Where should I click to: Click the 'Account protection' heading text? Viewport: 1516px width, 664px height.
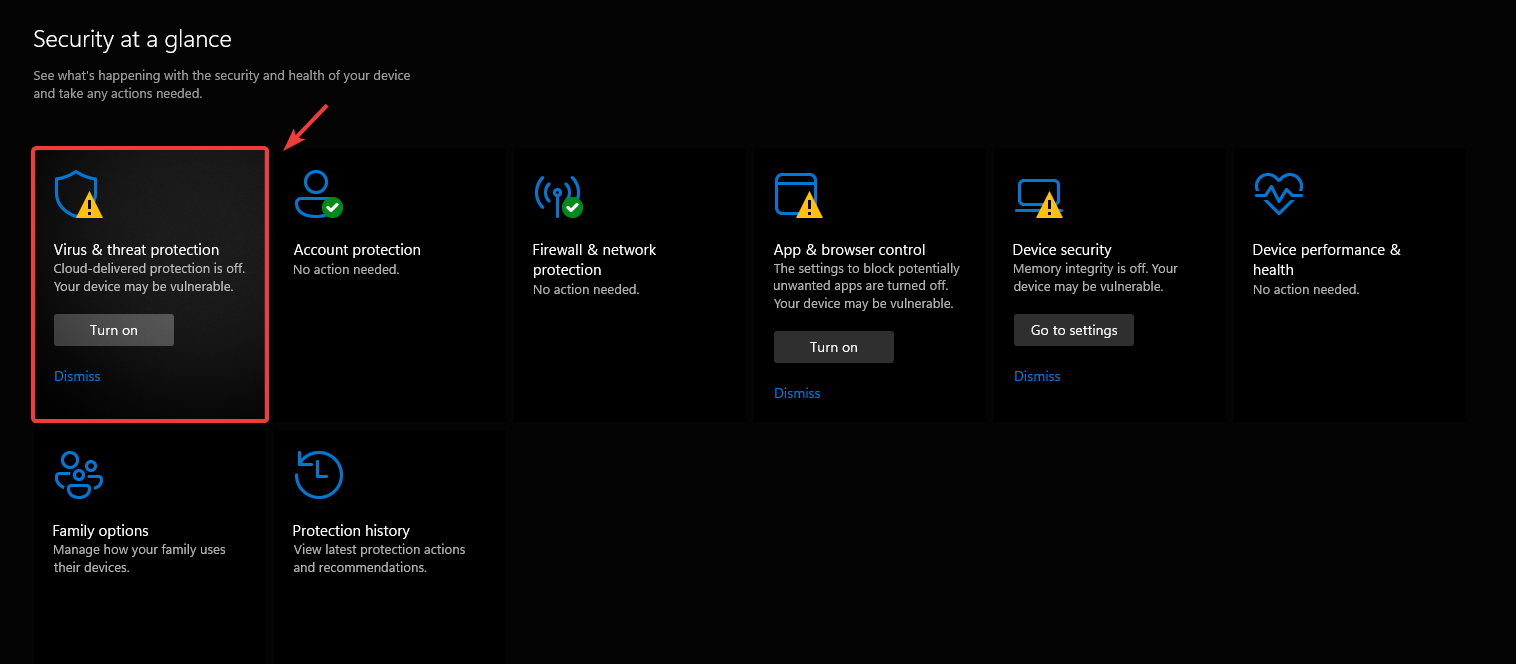click(357, 249)
